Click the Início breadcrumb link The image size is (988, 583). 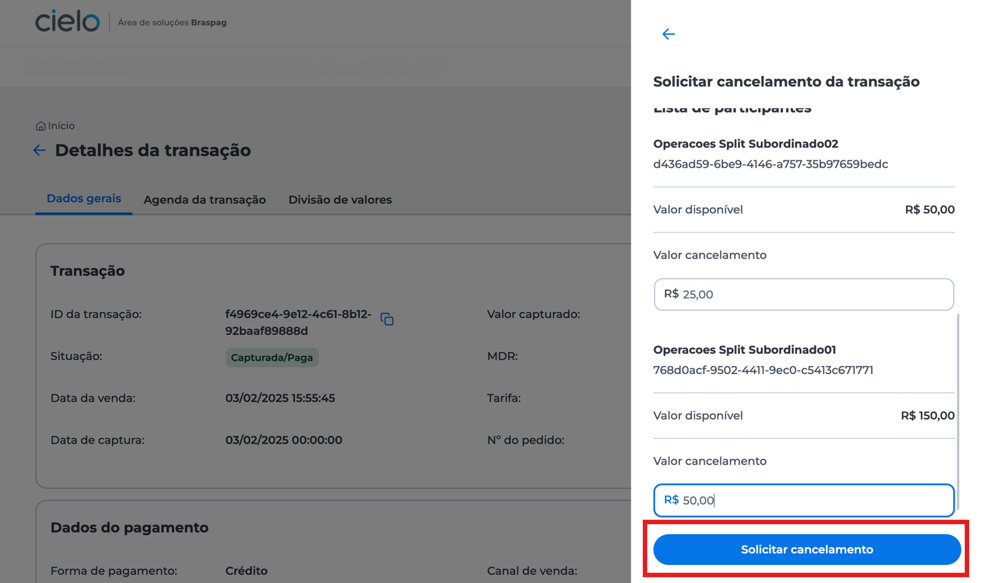coord(61,126)
